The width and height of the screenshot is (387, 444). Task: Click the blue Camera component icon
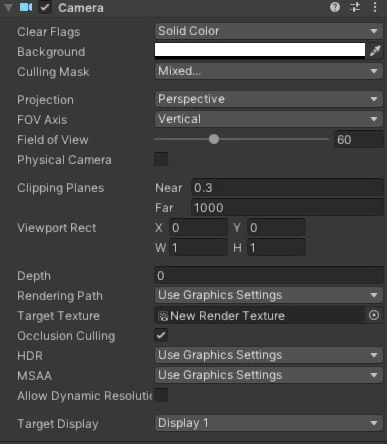pyautogui.click(x=26, y=7)
